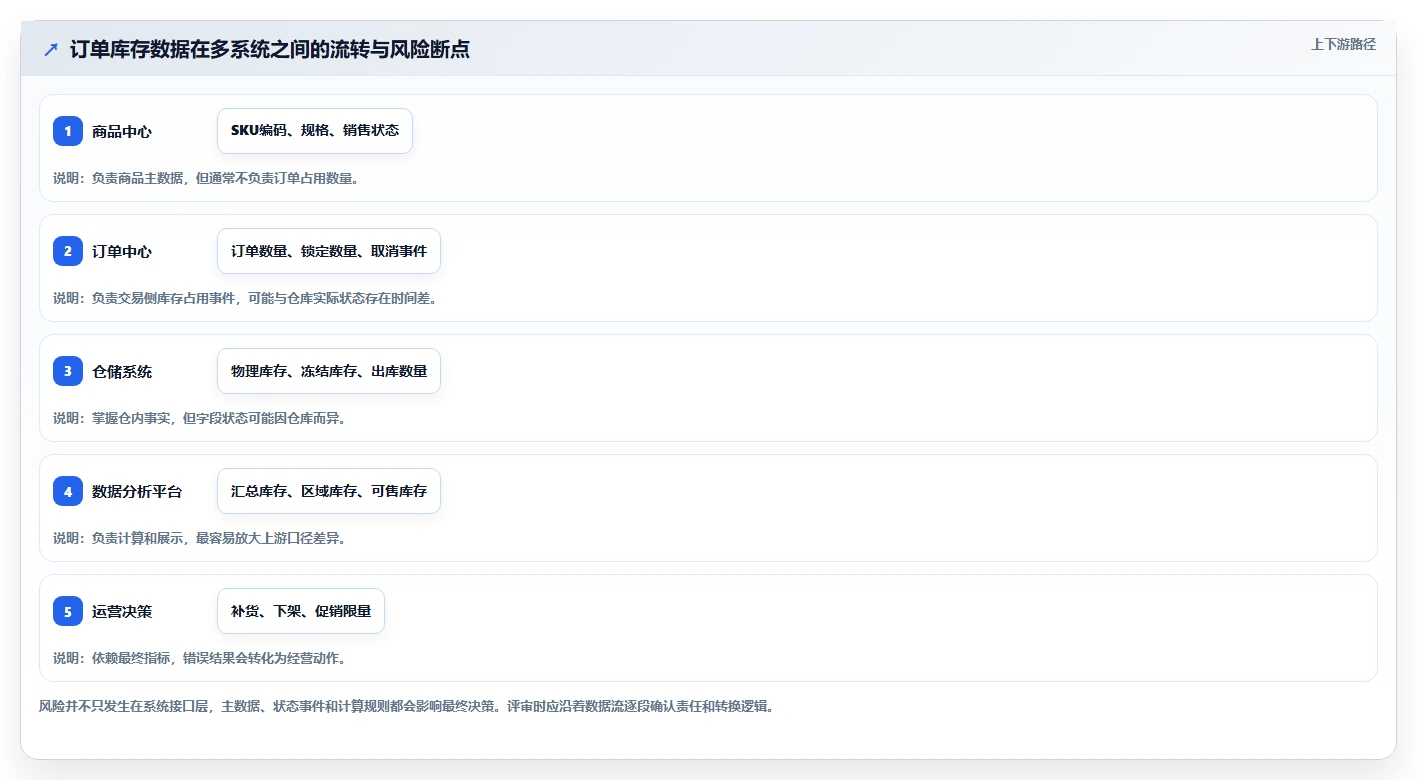Click the 运营决策 step name
Viewport: 1417px width, 780px height.
(122, 611)
